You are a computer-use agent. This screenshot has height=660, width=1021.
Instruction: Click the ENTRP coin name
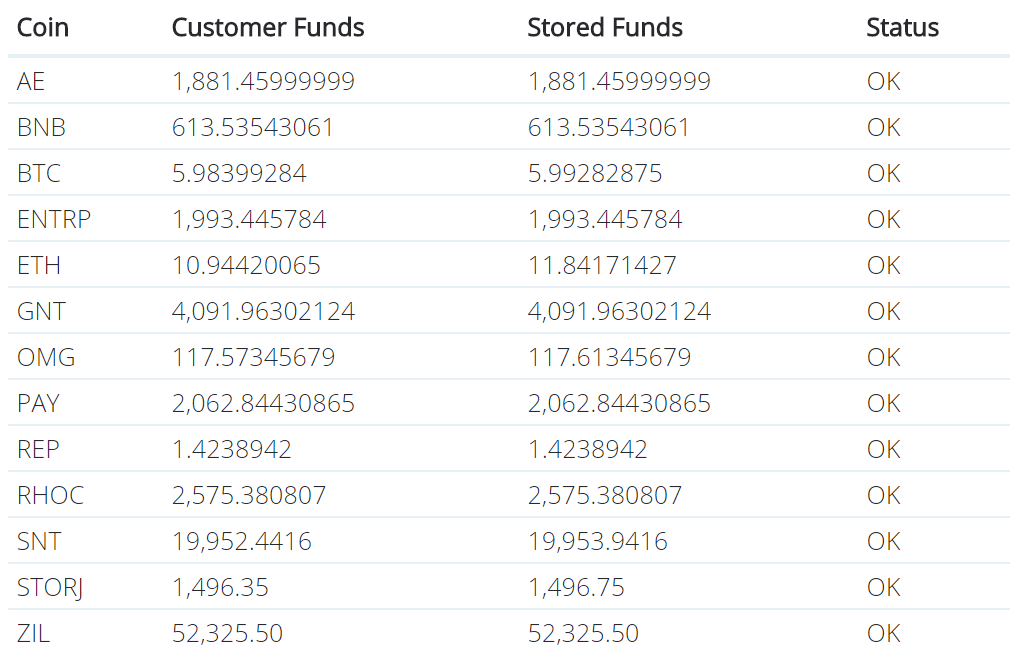click(54, 220)
